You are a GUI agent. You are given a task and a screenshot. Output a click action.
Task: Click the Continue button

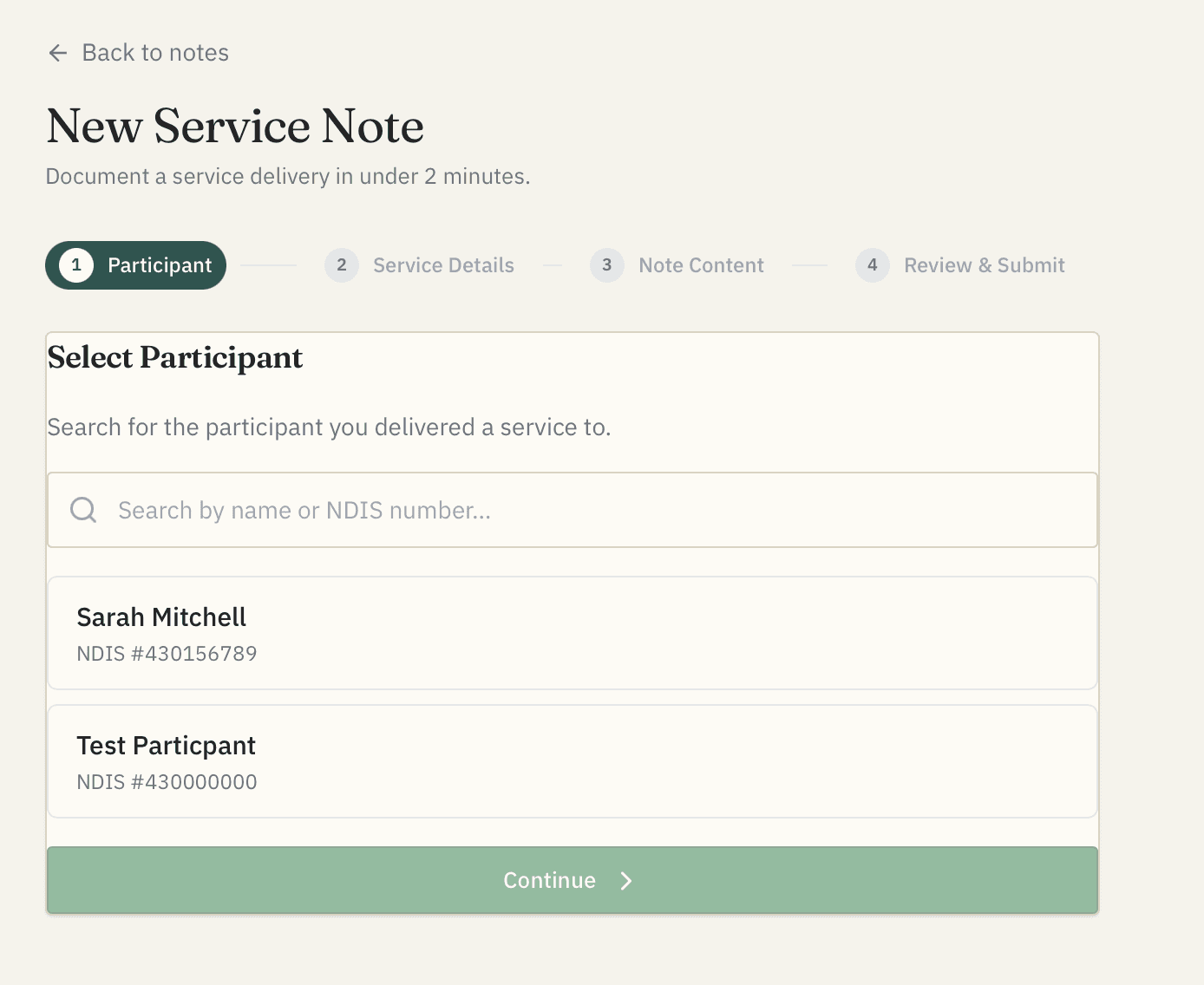pos(573,880)
